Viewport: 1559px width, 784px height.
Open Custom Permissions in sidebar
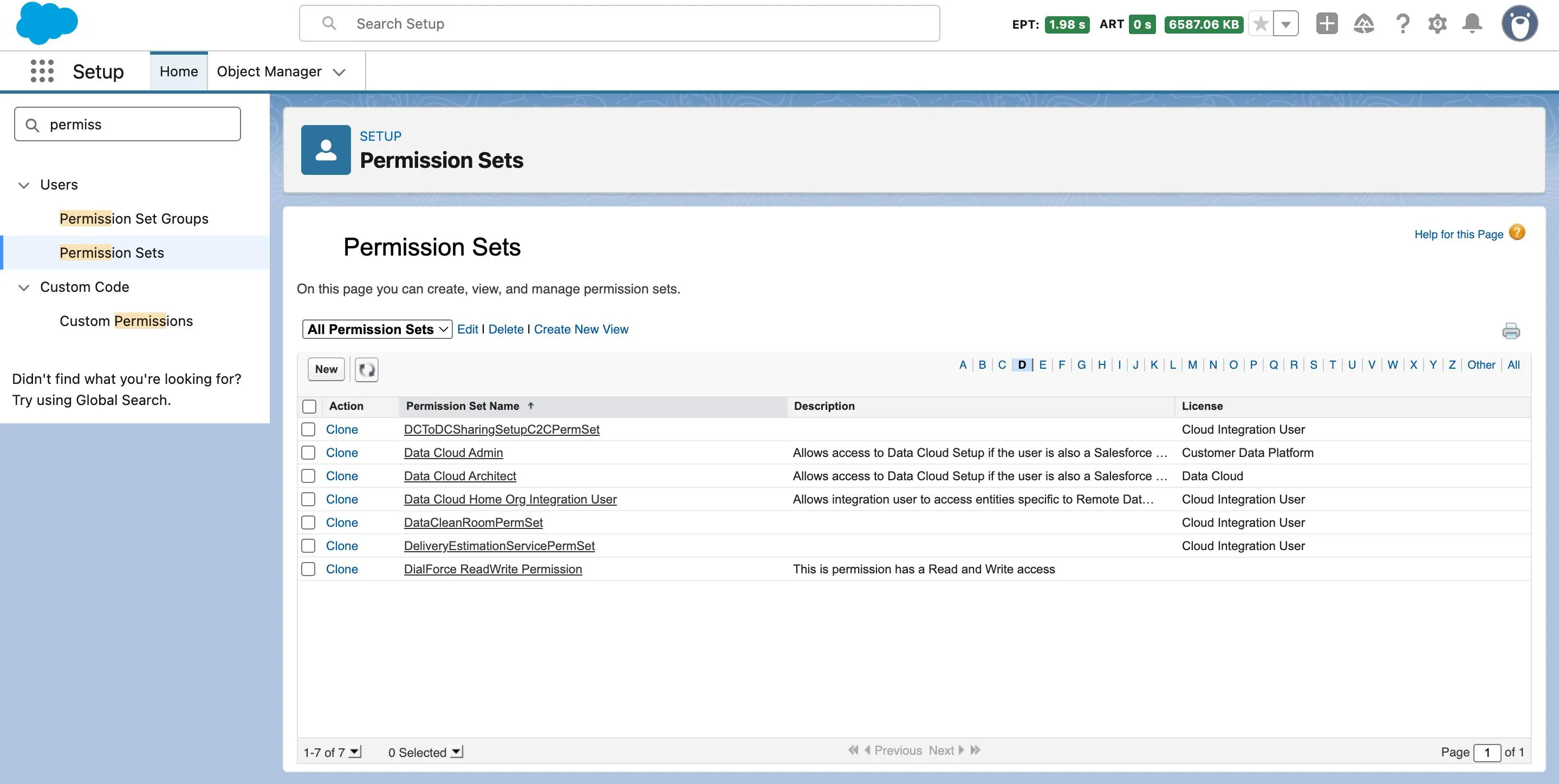[x=126, y=321]
